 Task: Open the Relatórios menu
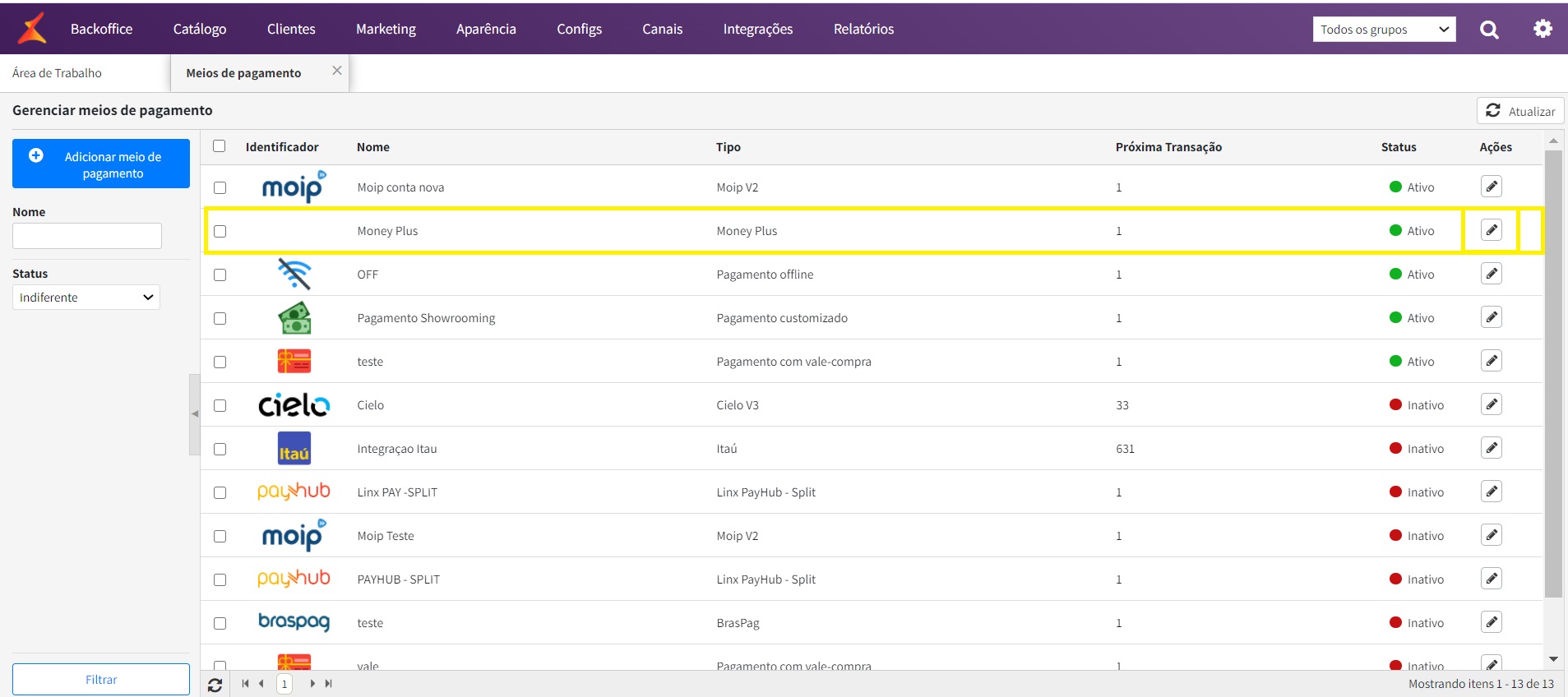863,29
